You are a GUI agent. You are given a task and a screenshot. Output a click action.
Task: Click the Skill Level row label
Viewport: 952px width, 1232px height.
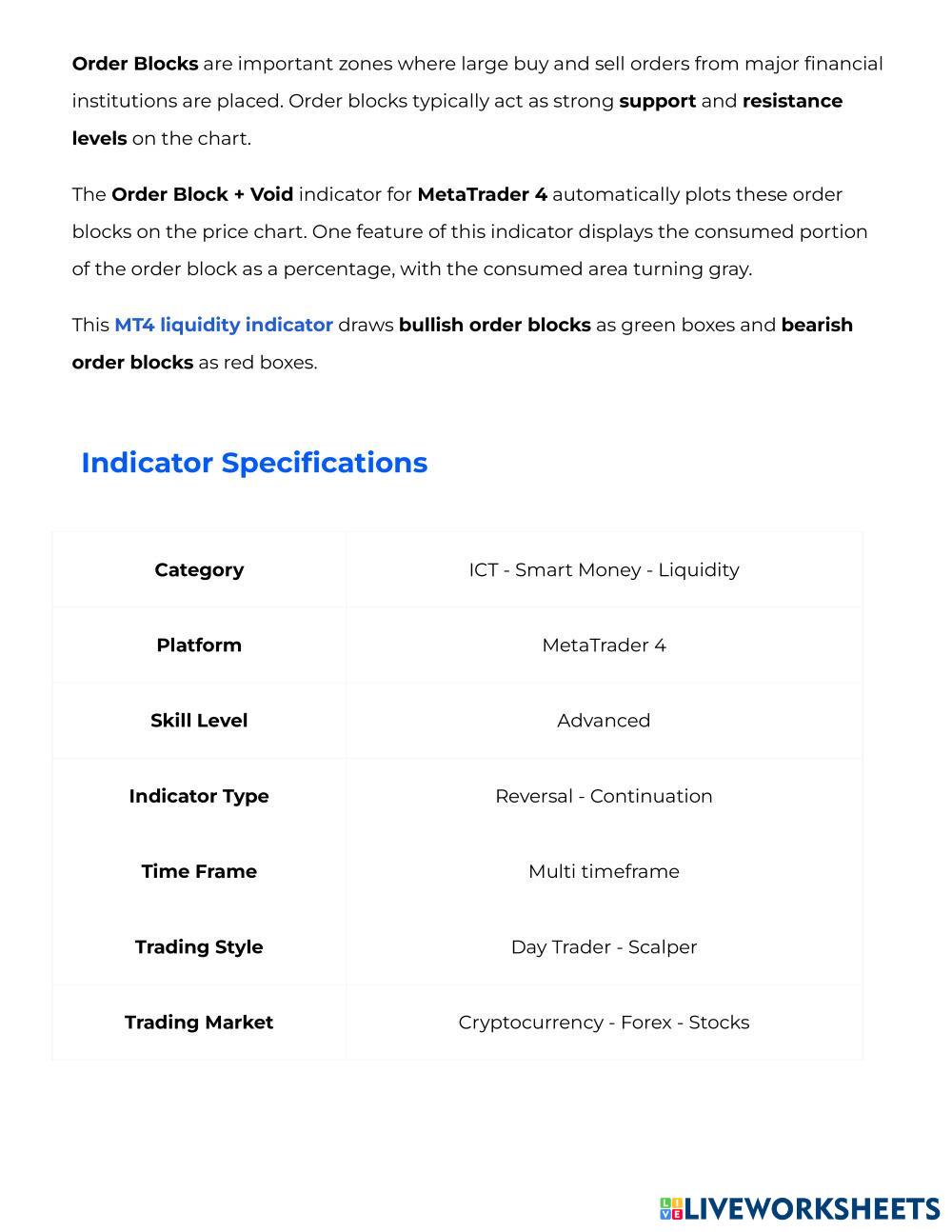click(199, 721)
